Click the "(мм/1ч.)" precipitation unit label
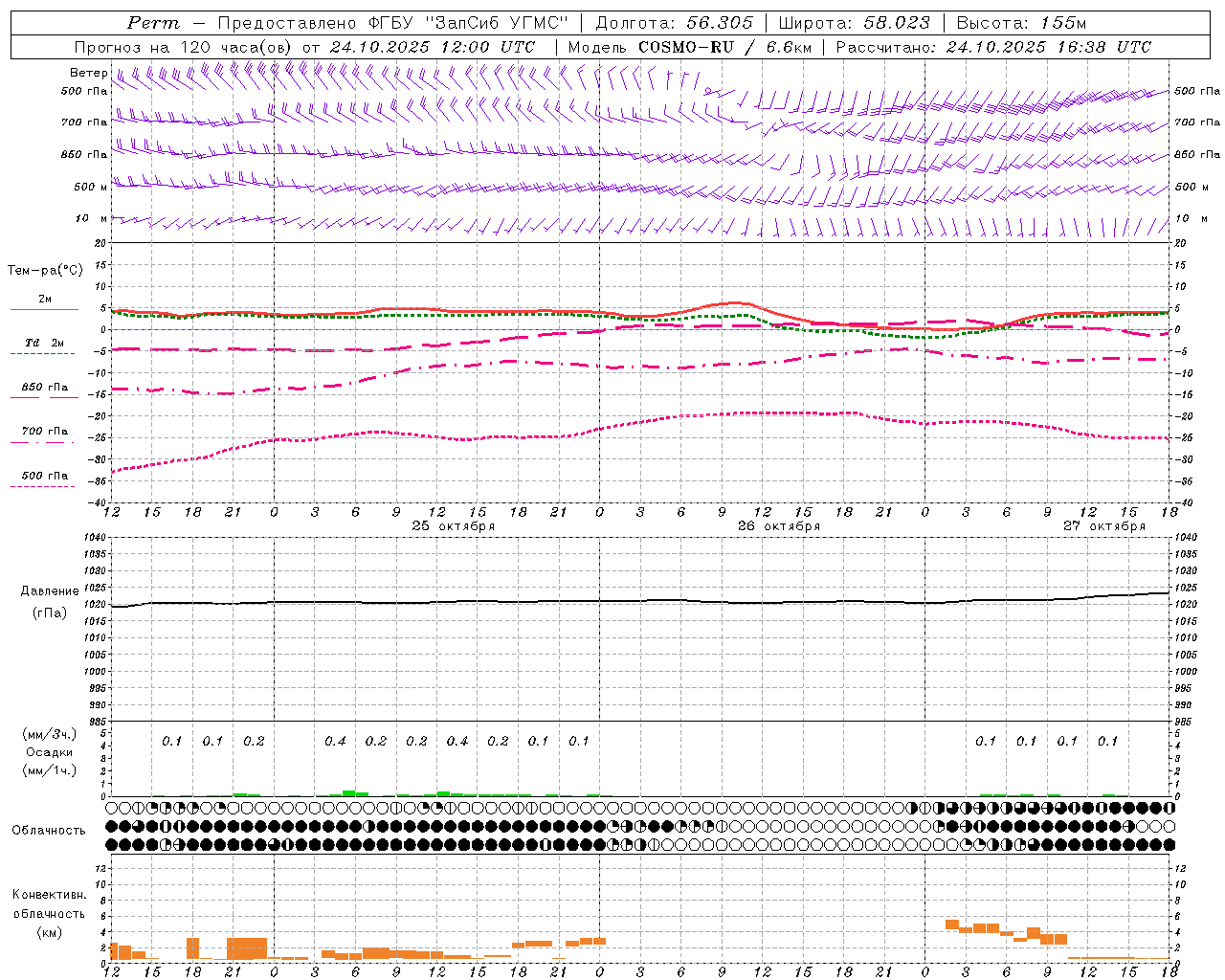Image resolution: width=1225 pixels, height=980 pixels. click(x=50, y=770)
